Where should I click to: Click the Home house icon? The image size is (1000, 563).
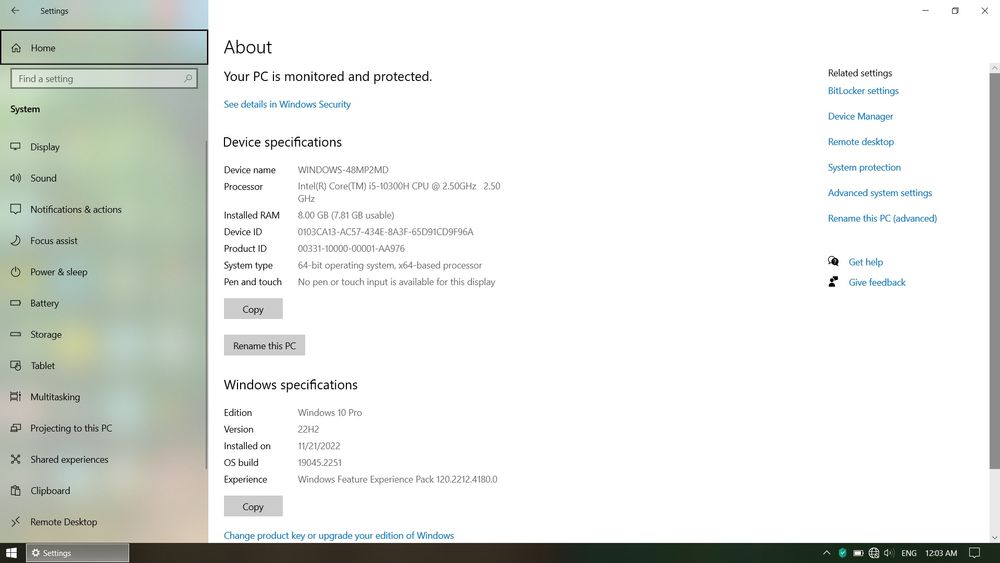click(16, 48)
